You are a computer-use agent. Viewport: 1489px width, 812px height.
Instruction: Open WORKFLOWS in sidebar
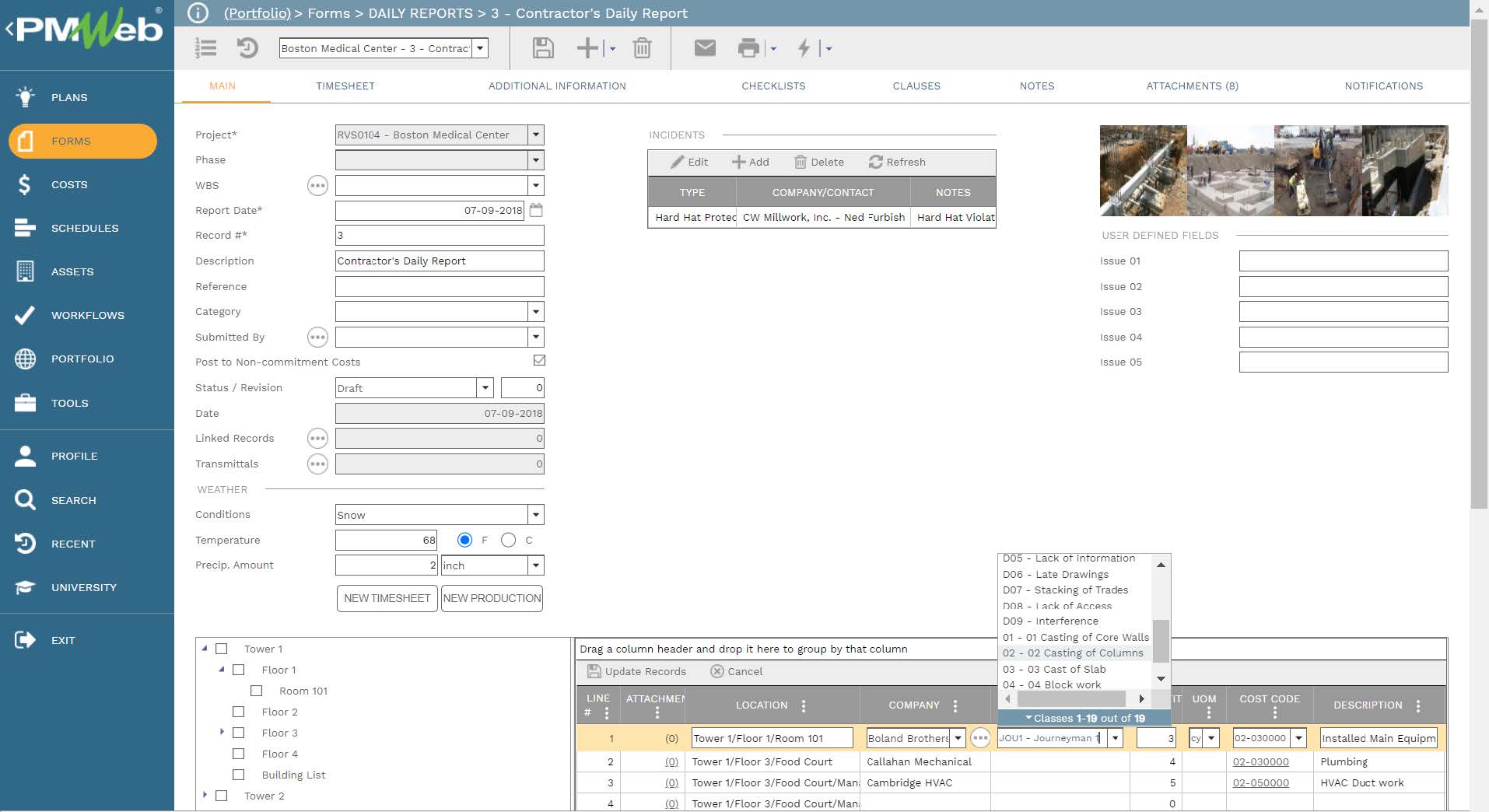87,315
